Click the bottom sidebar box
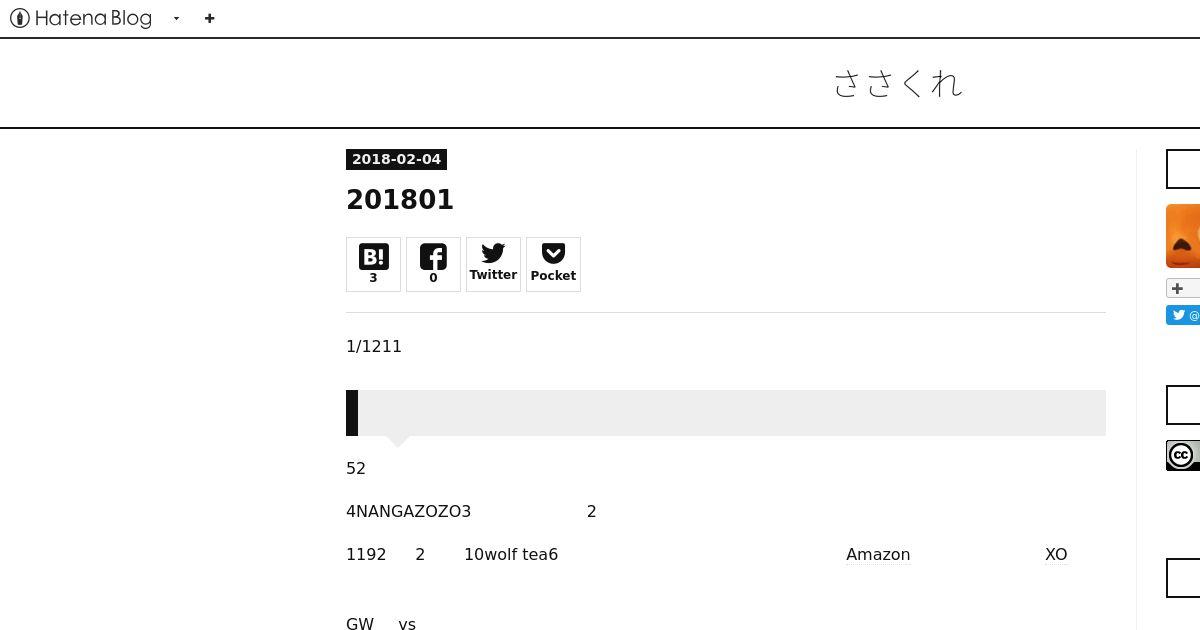The image size is (1200, 630). point(1183,579)
